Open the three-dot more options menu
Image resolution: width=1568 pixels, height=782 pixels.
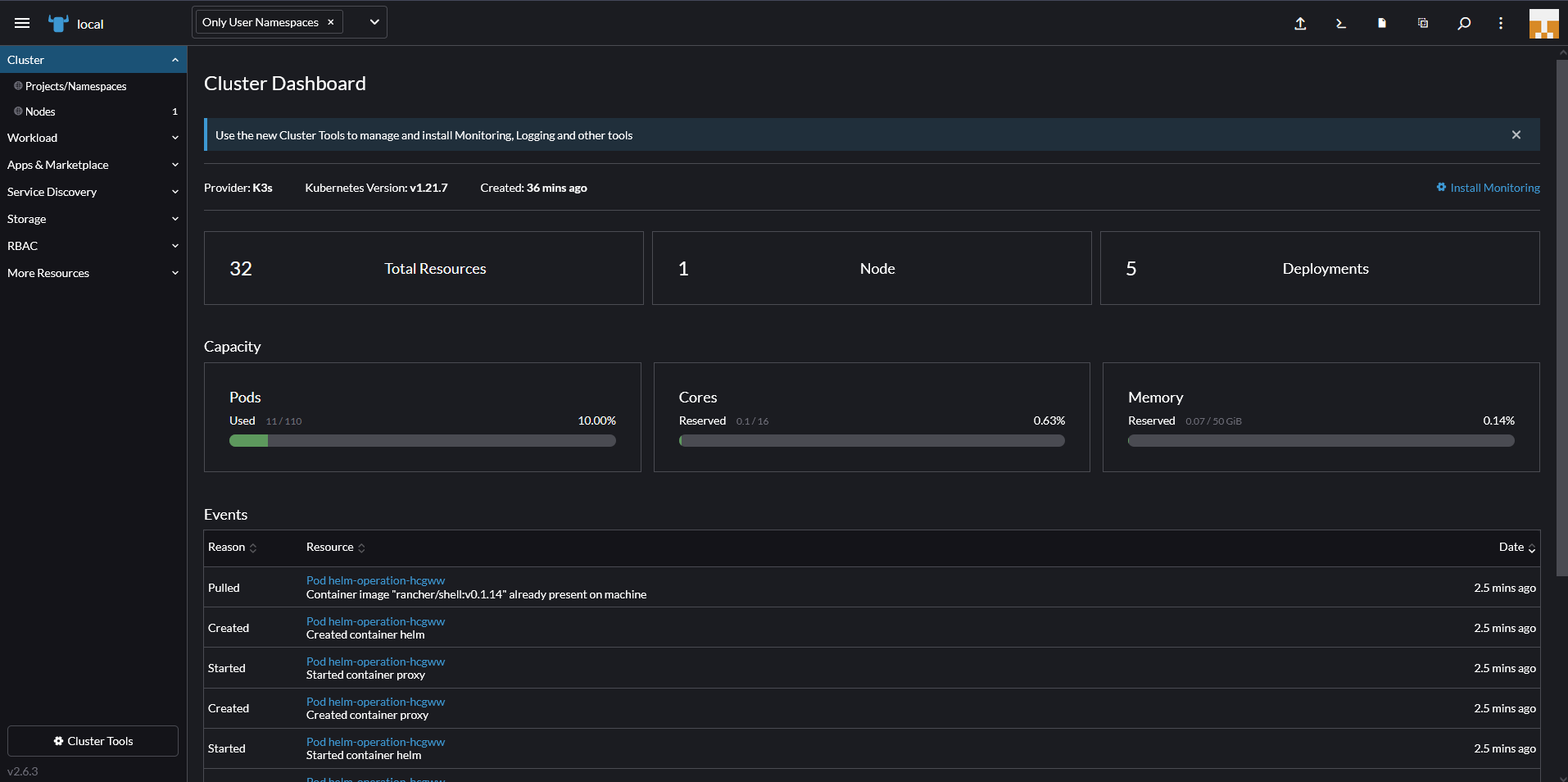click(1501, 23)
